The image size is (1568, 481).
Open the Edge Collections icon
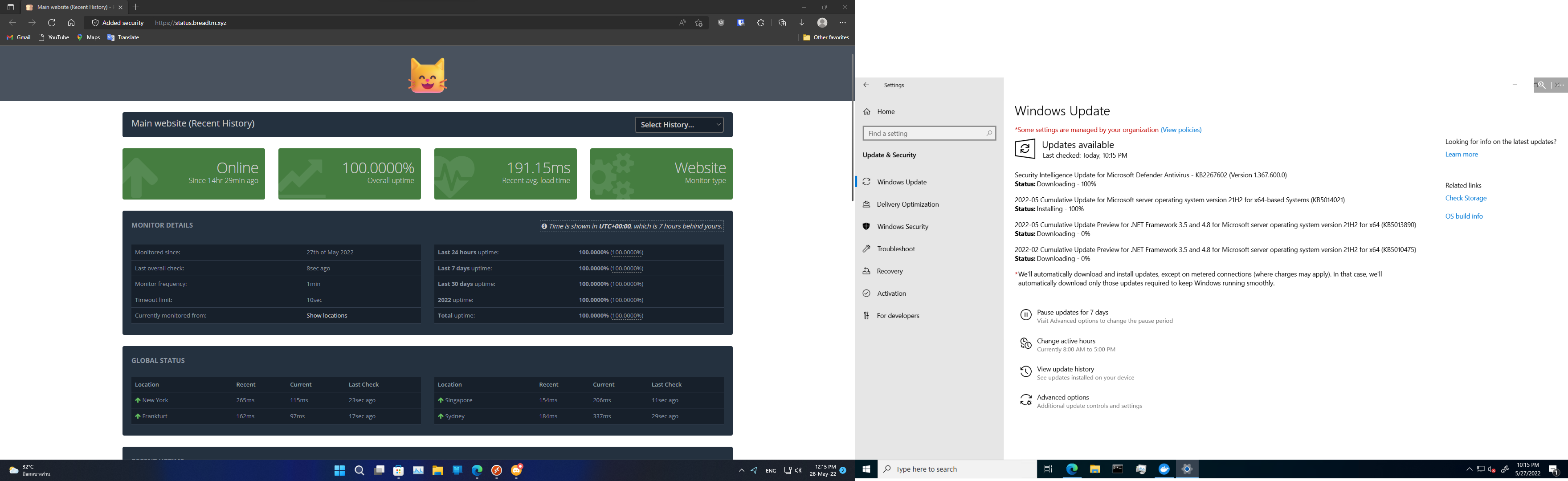(782, 23)
